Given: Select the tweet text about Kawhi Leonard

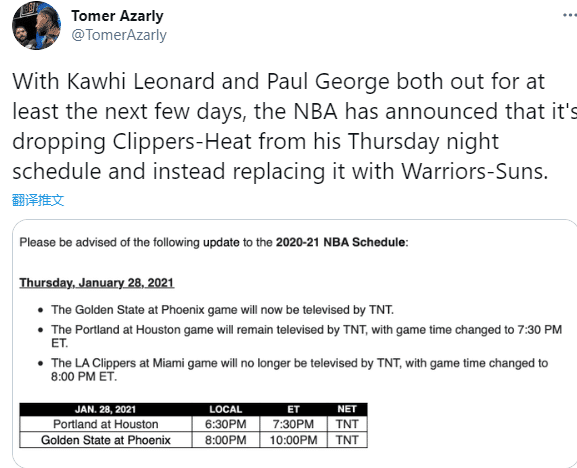Looking at the screenshot, I should click(x=291, y=126).
